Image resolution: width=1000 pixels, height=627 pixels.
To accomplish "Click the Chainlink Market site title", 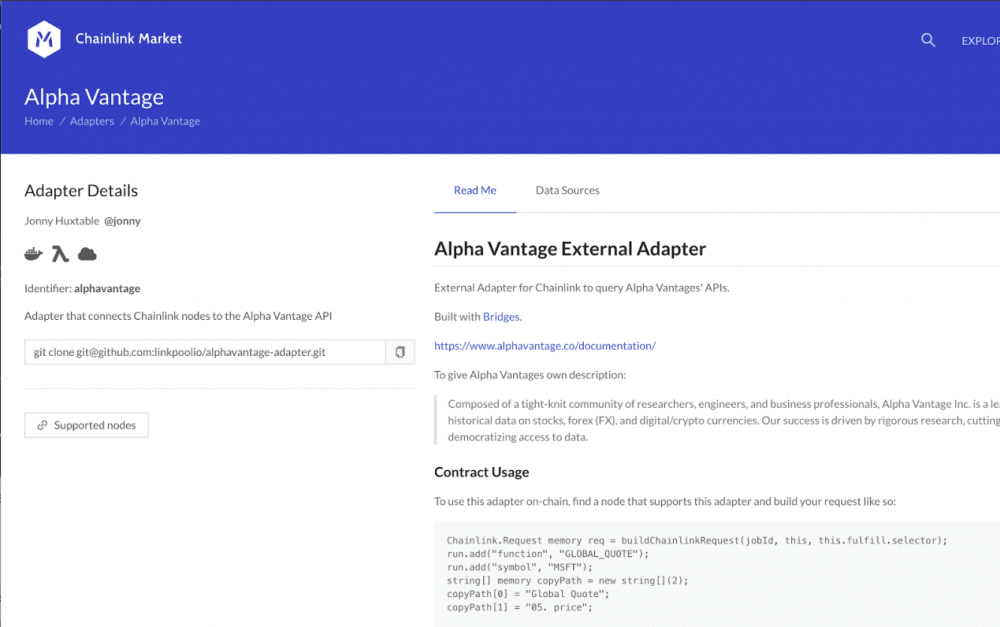I will [129, 39].
